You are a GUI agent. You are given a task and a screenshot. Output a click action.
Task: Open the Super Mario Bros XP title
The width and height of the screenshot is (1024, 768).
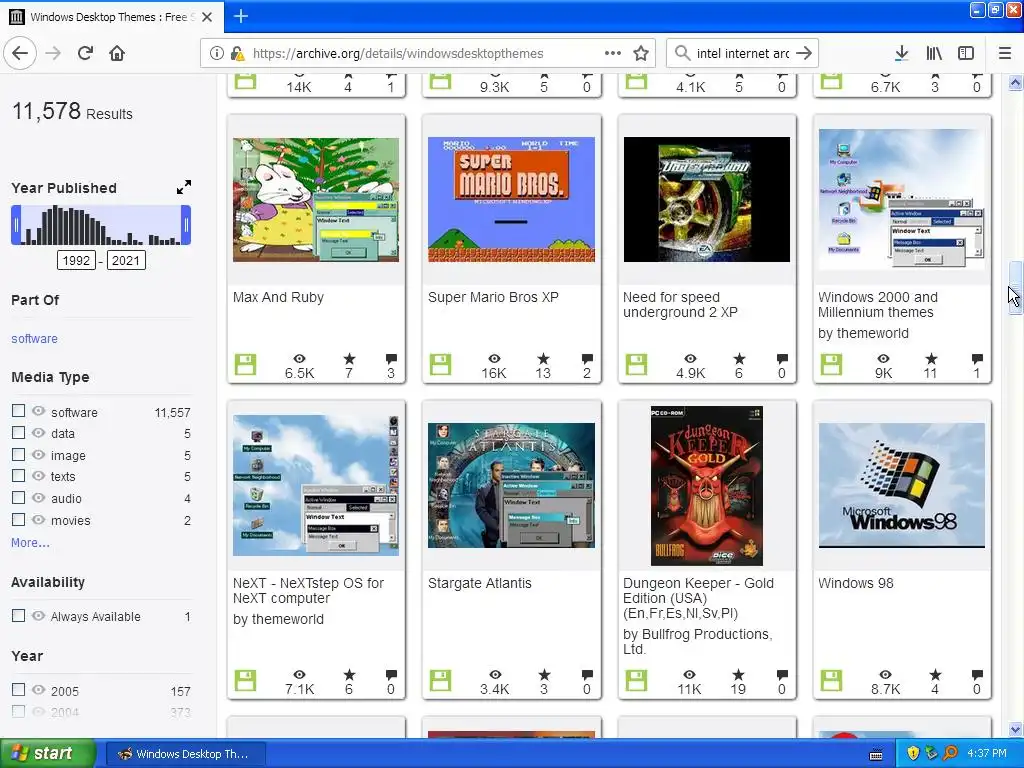(x=493, y=297)
